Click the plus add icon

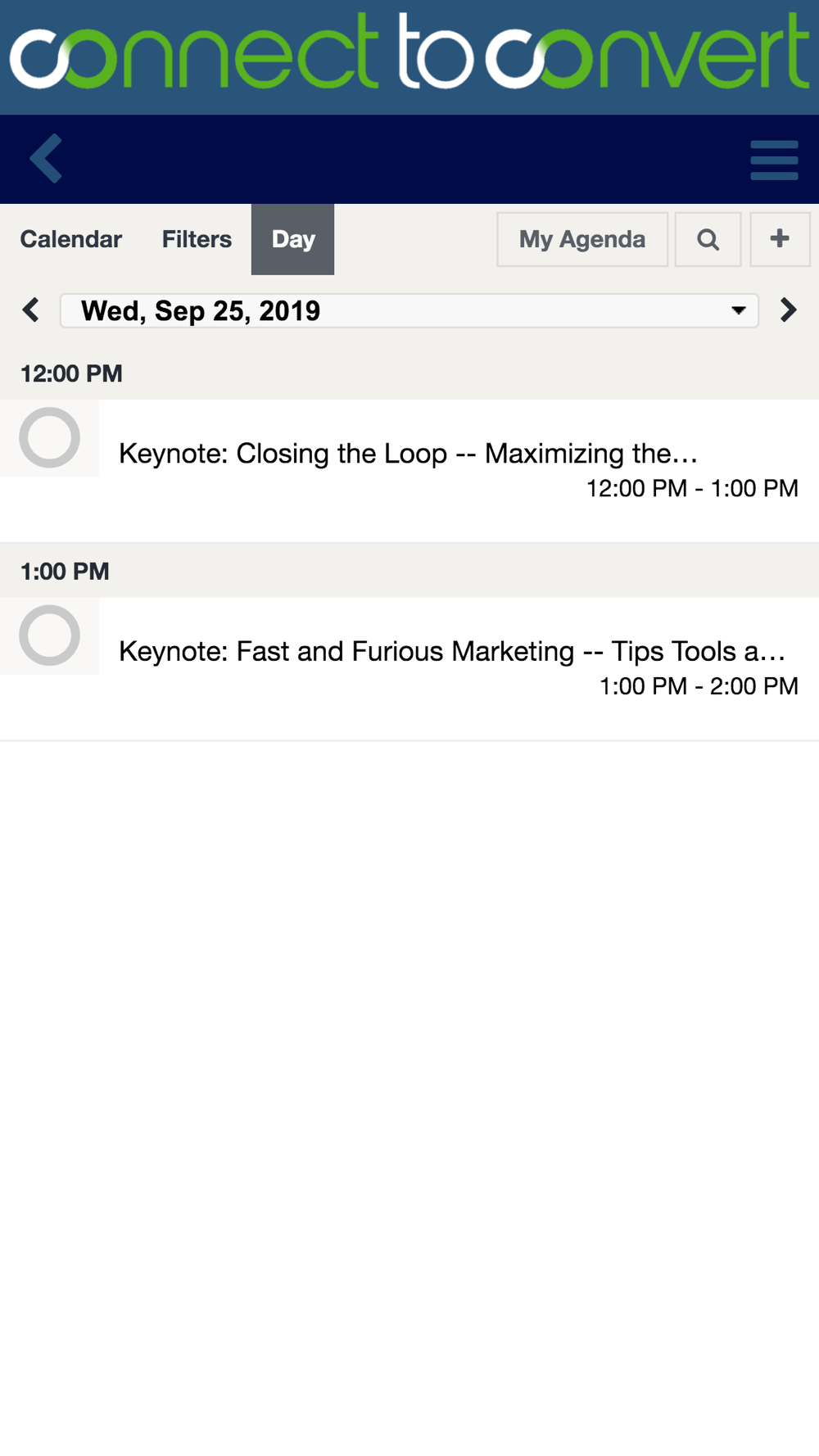[x=780, y=239]
